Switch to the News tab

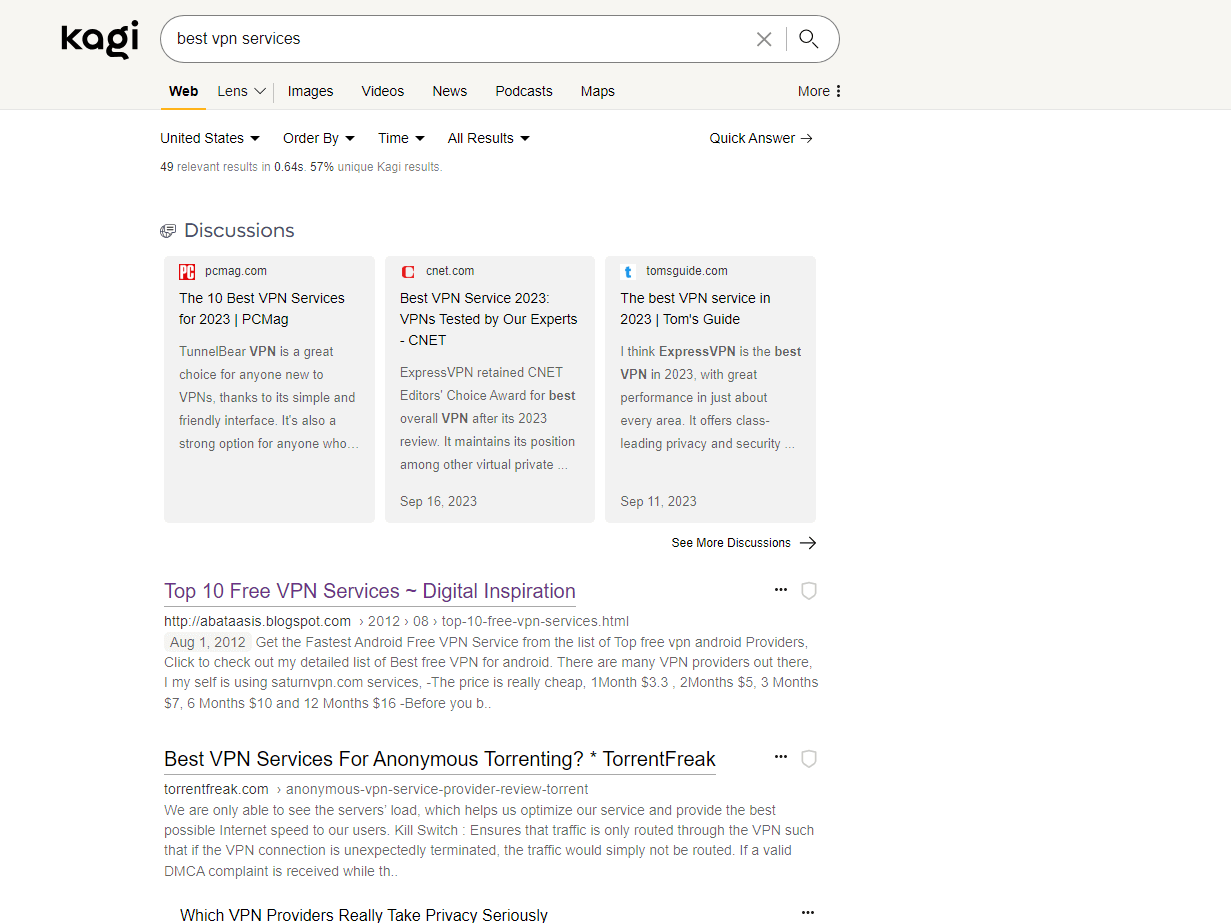(x=450, y=91)
